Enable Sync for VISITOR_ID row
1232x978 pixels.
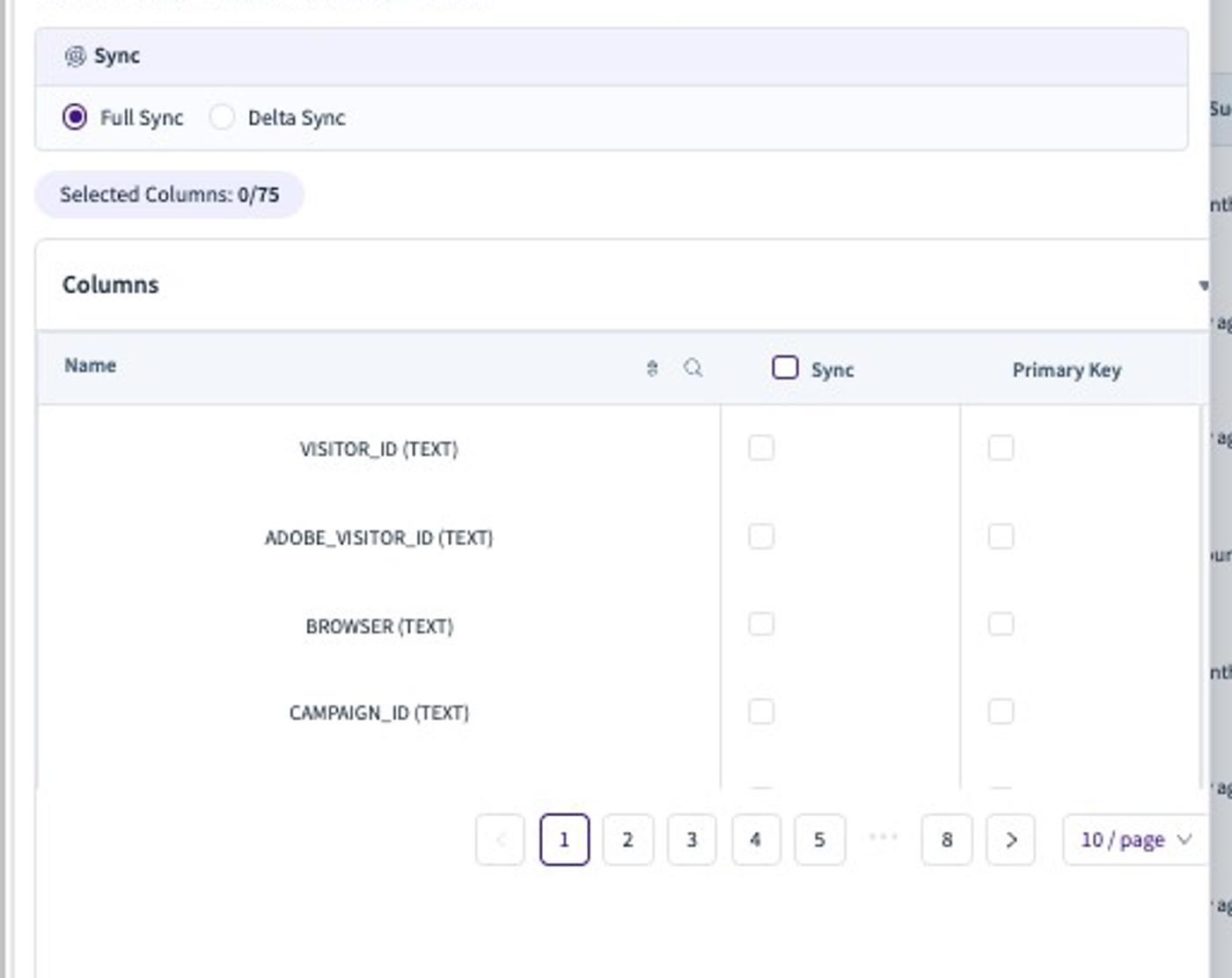(761, 447)
